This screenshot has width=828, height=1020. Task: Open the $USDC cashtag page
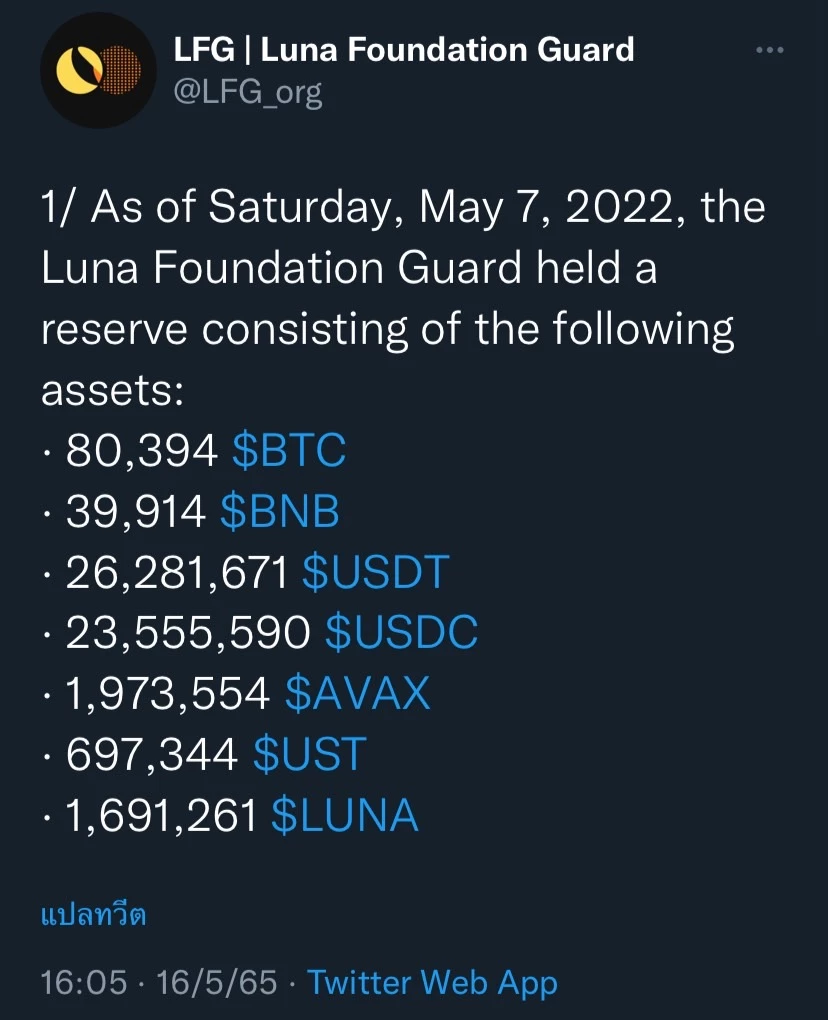point(398,633)
